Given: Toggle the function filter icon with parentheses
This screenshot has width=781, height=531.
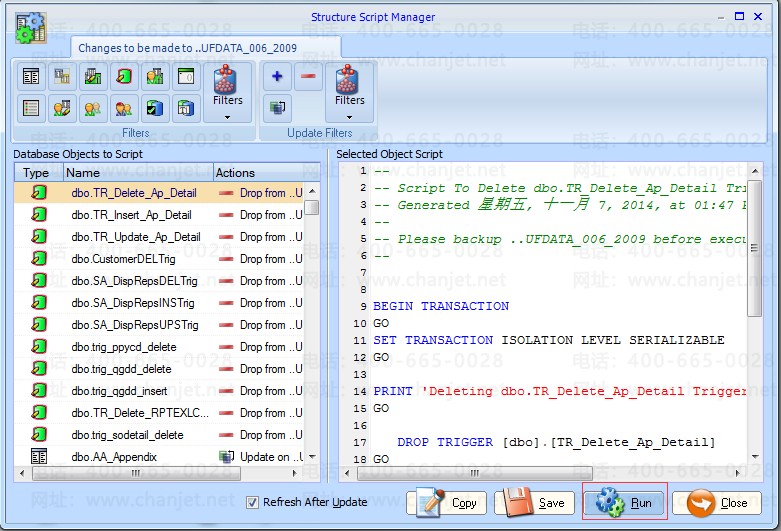Looking at the screenshot, I should (x=186, y=76).
